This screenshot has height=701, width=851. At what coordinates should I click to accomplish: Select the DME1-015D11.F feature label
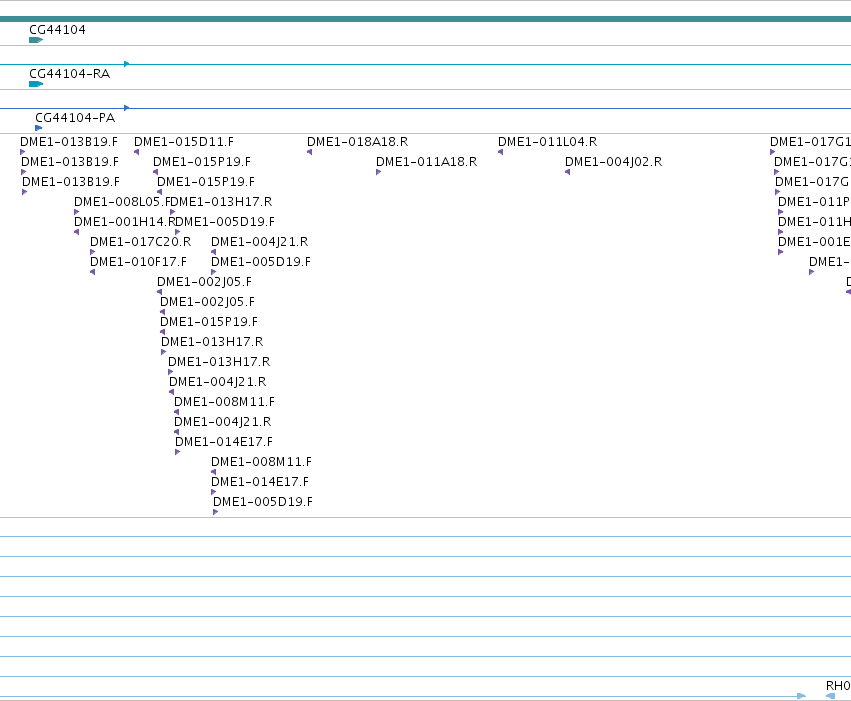click(183, 142)
